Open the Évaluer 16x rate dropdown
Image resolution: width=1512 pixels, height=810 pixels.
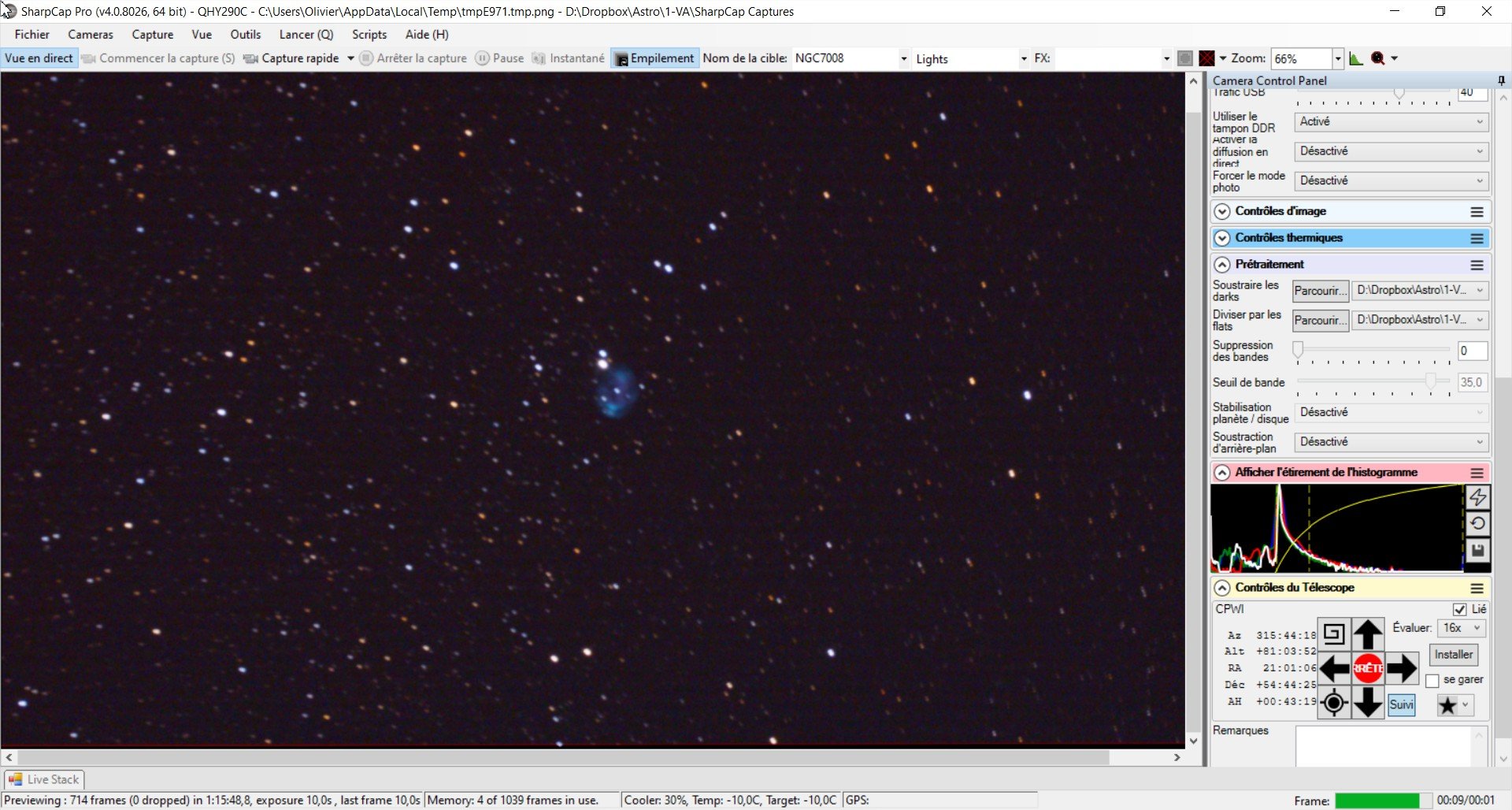1462,628
